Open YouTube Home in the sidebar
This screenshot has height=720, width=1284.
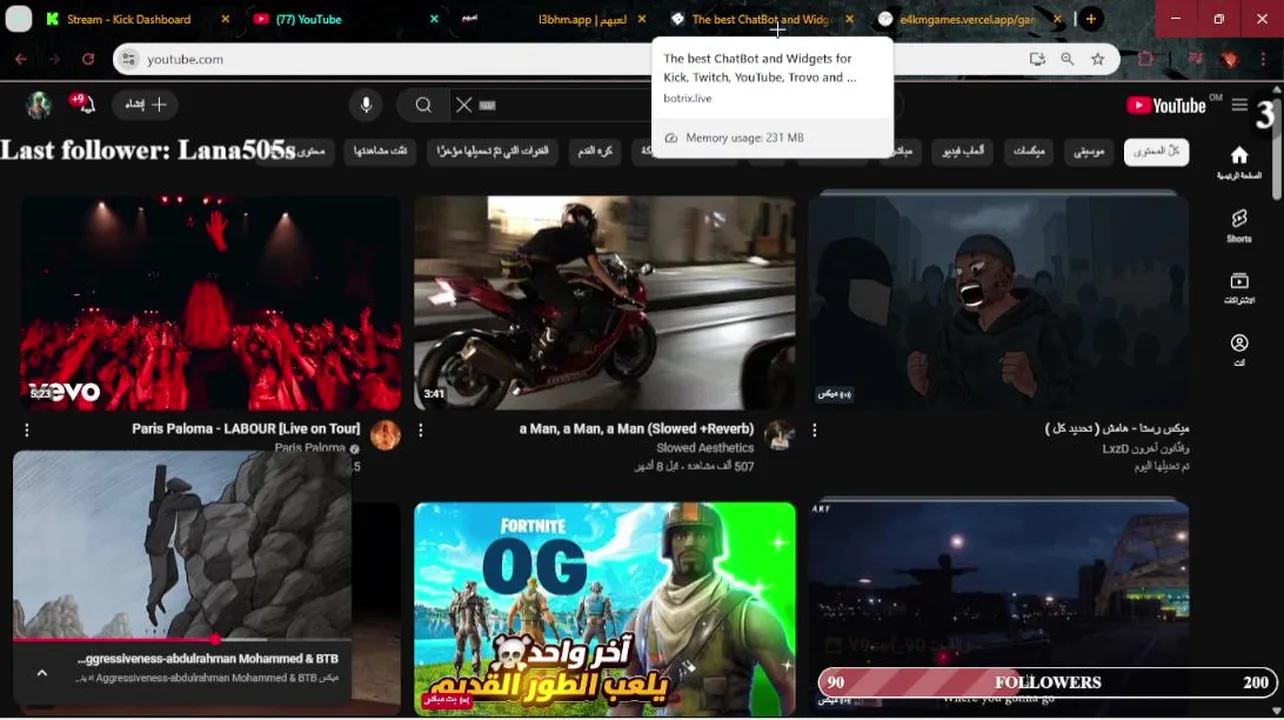(x=1239, y=162)
